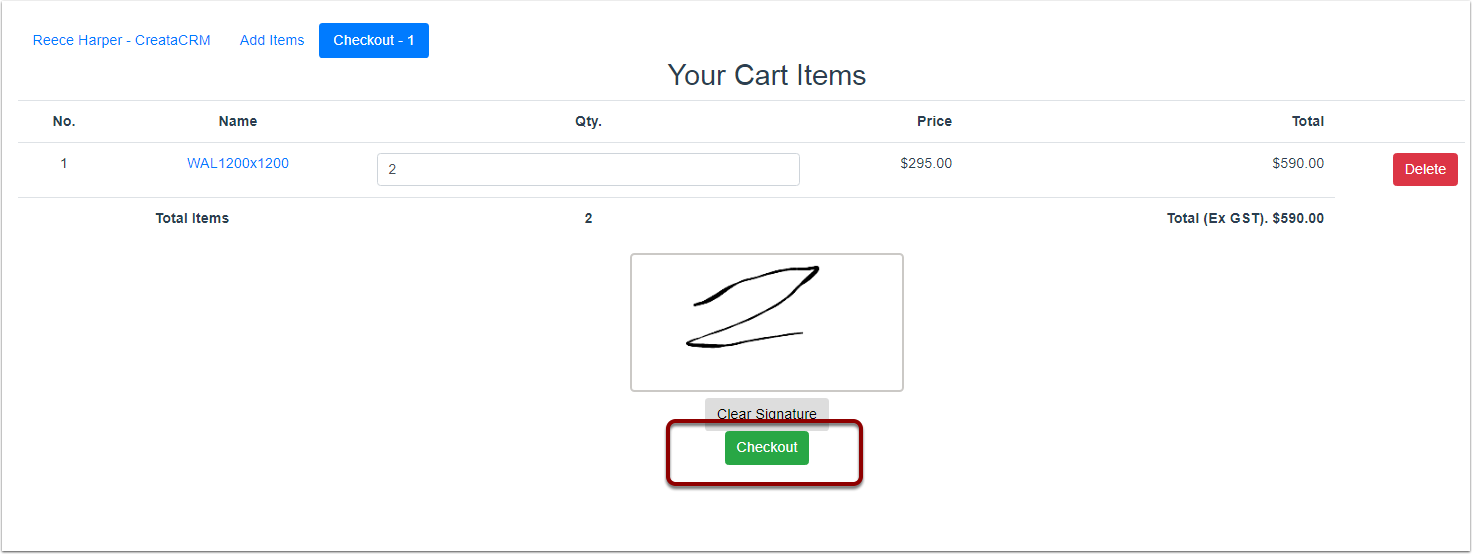Select the $590.00 row total cell
Screen dimensions: 1472x554
click(x=1298, y=163)
